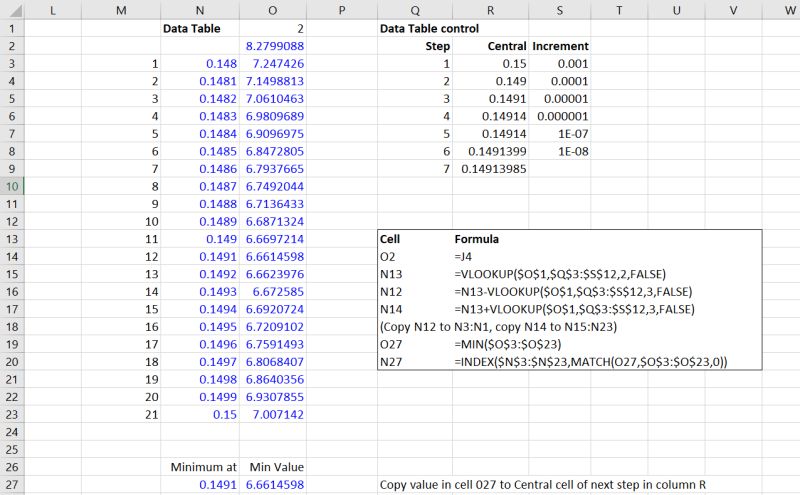The height and width of the screenshot is (495, 800).
Task: Click Central cell with value 0.1491399
Action: point(490,152)
